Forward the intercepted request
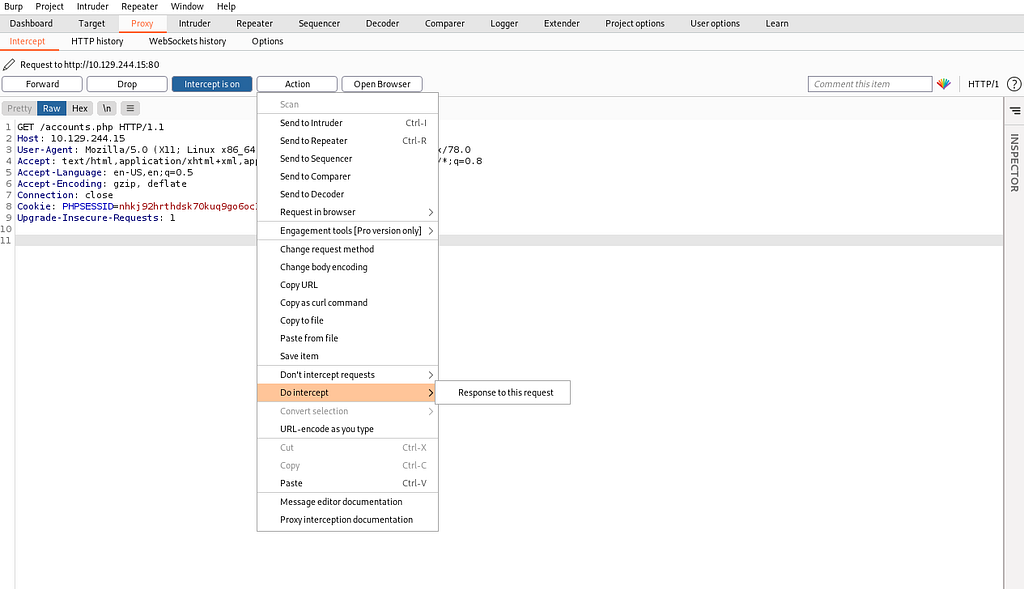The width and height of the screenshot is (1024, 589). tap(42, 84)
